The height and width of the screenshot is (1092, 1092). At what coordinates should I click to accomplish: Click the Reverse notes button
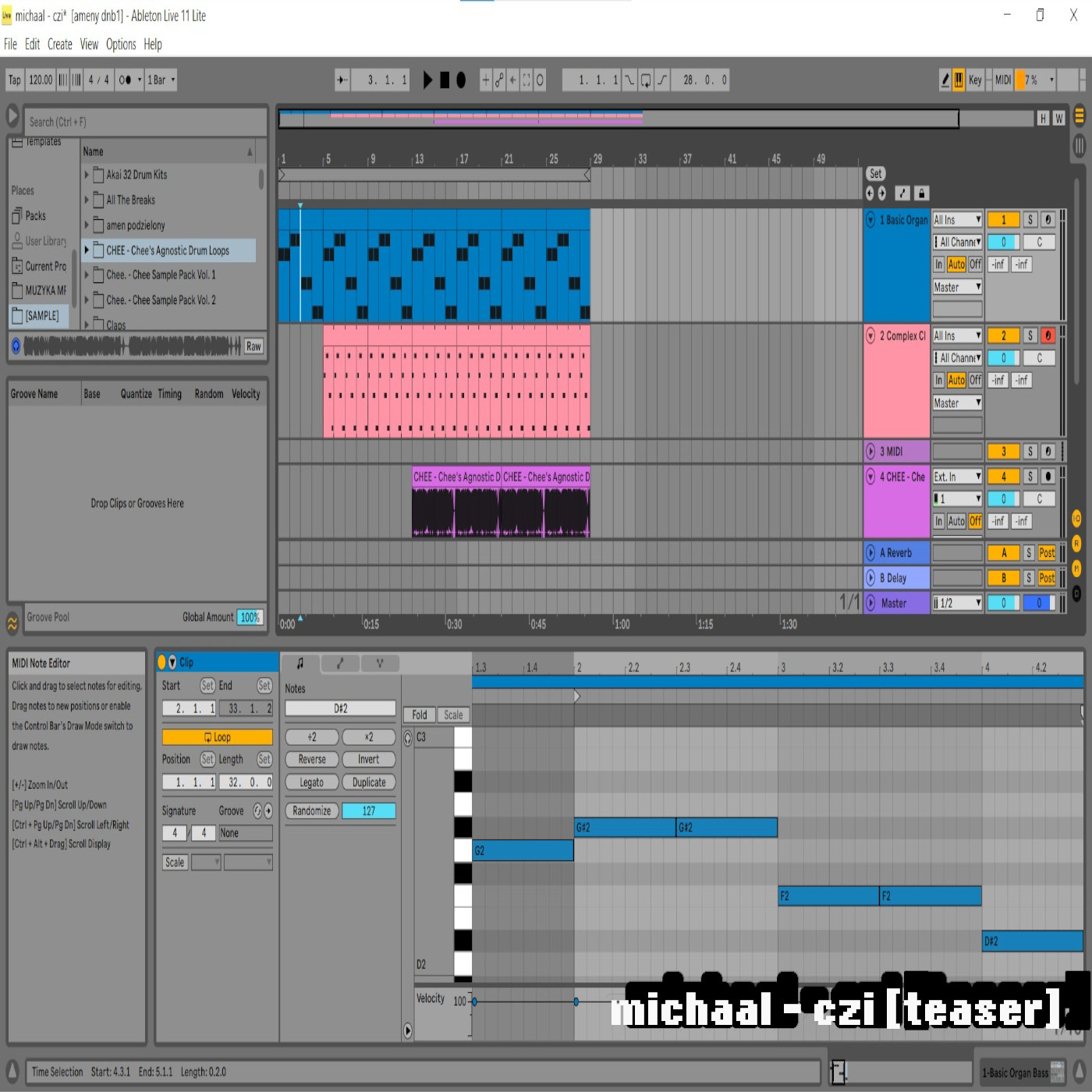tap(312, 759)
